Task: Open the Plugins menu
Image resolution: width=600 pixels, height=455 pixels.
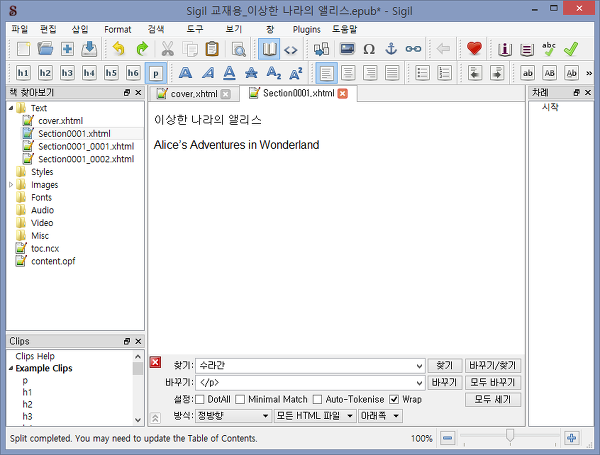Action: [307, 29]
